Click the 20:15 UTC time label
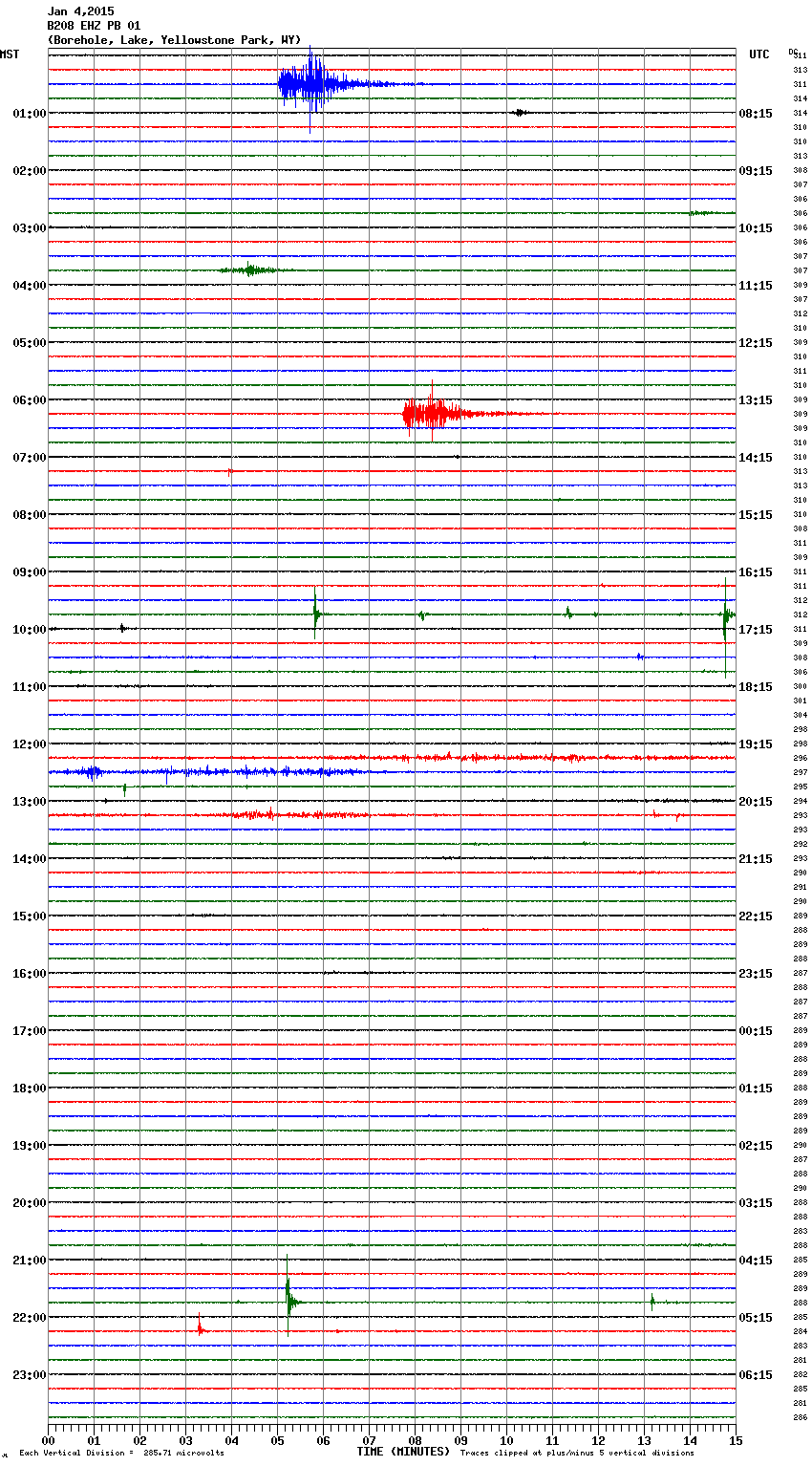The image size is (812, 1466). 756,802
